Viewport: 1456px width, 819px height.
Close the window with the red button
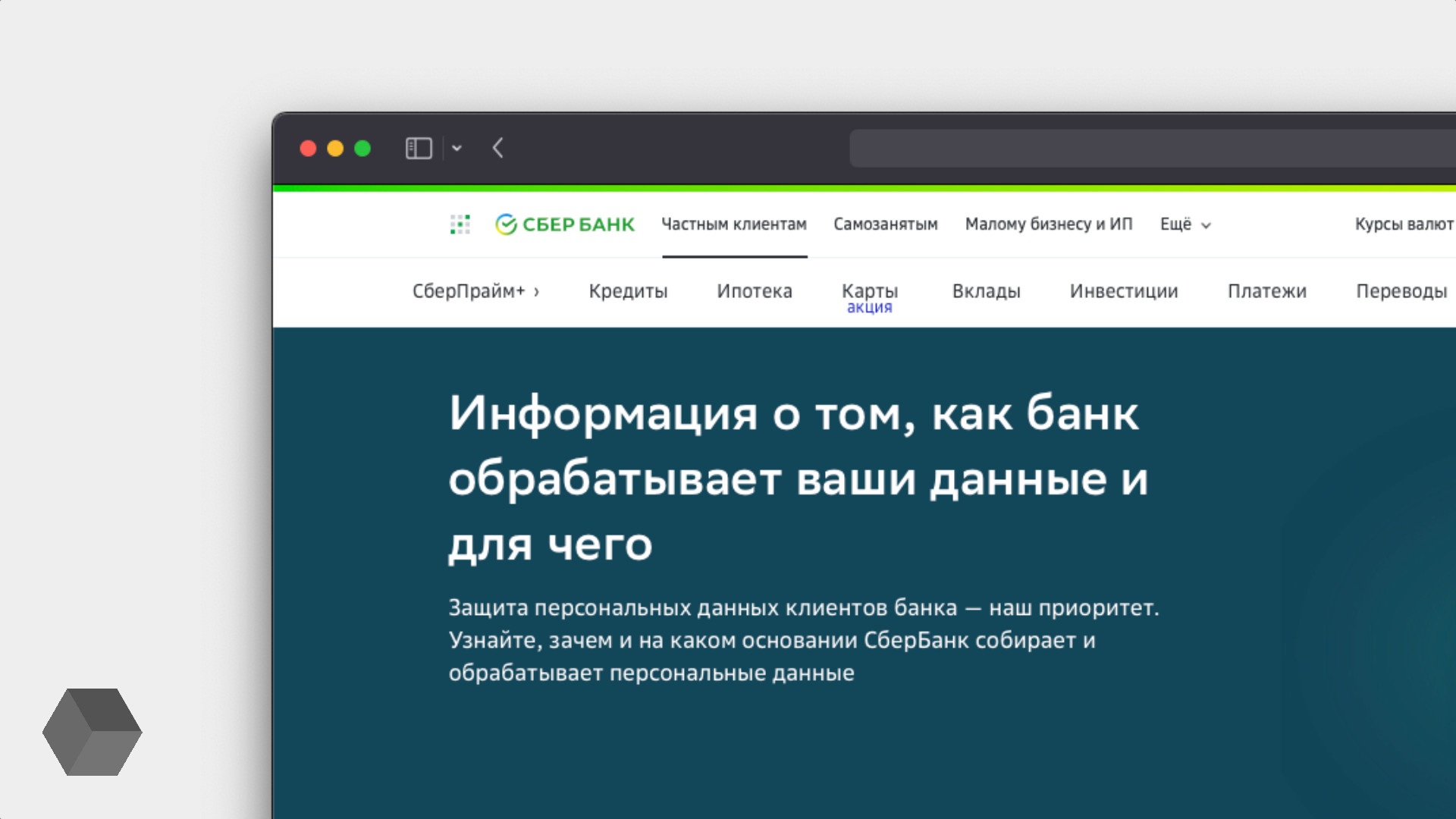(x=308, y=149)
